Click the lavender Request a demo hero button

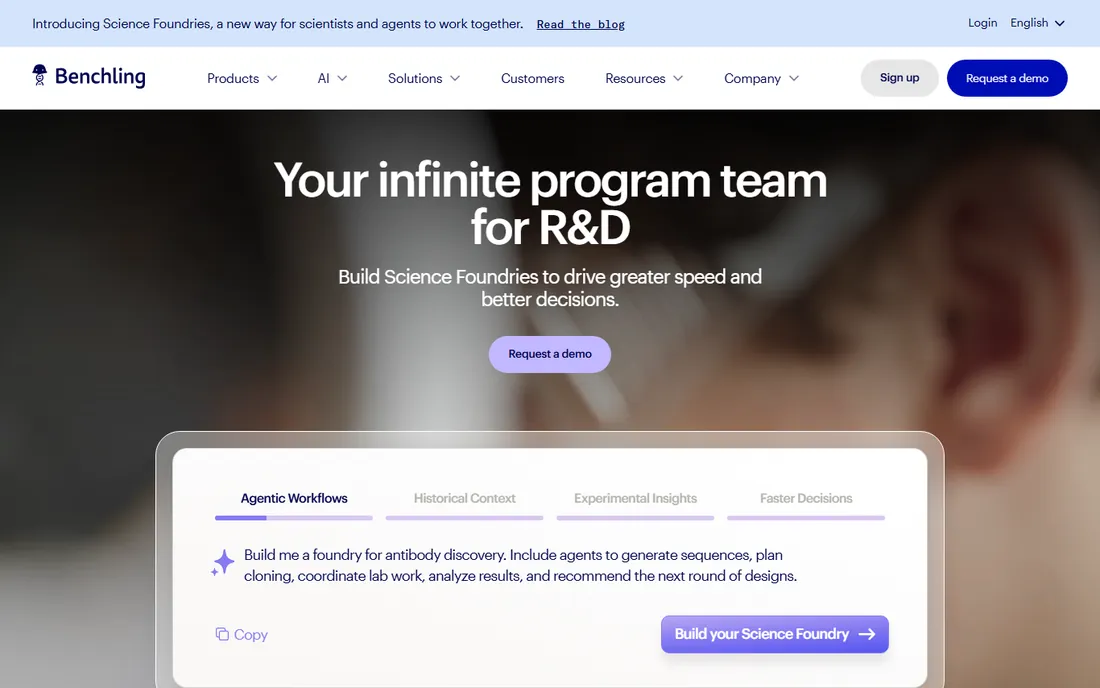pos(550,354)
